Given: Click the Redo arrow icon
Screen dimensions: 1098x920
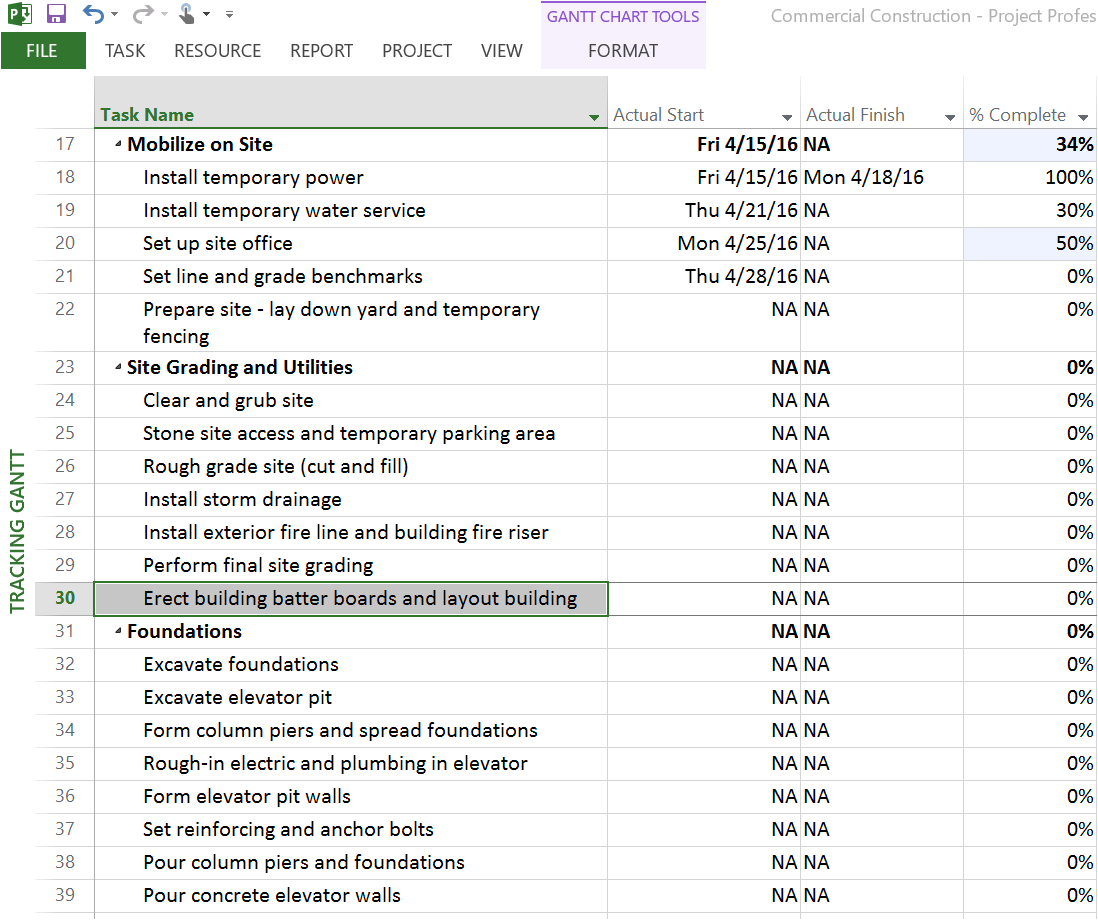Looking at the screenshot, I should click(x=143, y=14).
